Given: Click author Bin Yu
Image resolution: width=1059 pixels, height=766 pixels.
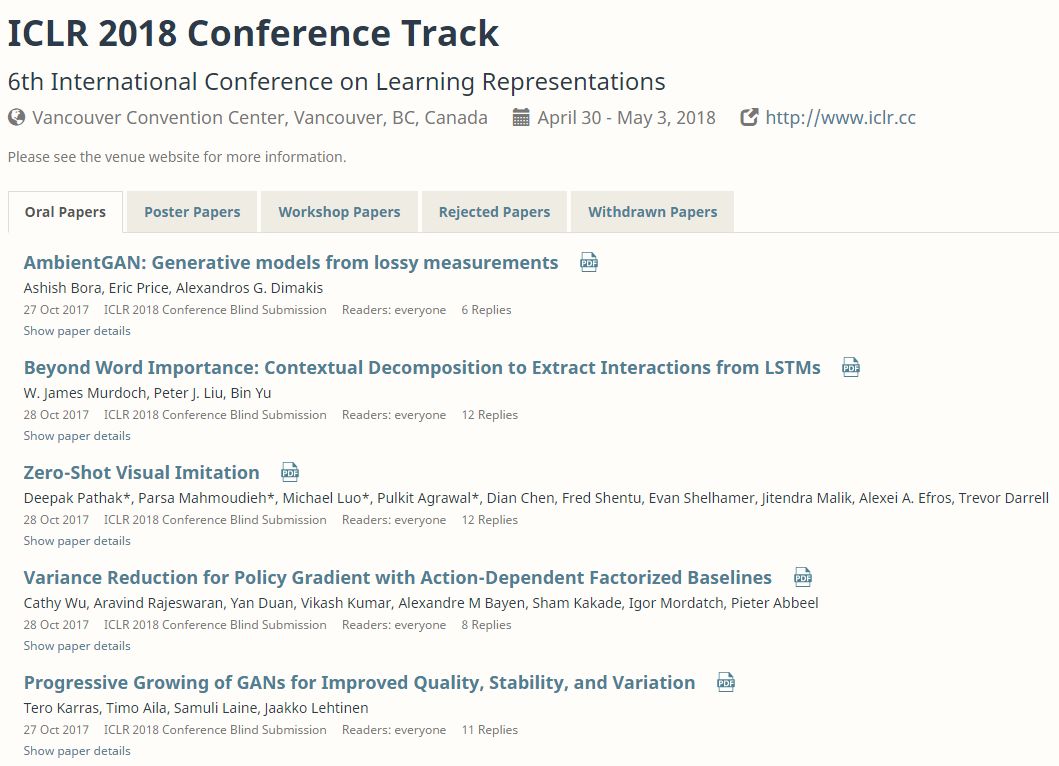Looking at the screenshot, I should click(251, 393).
